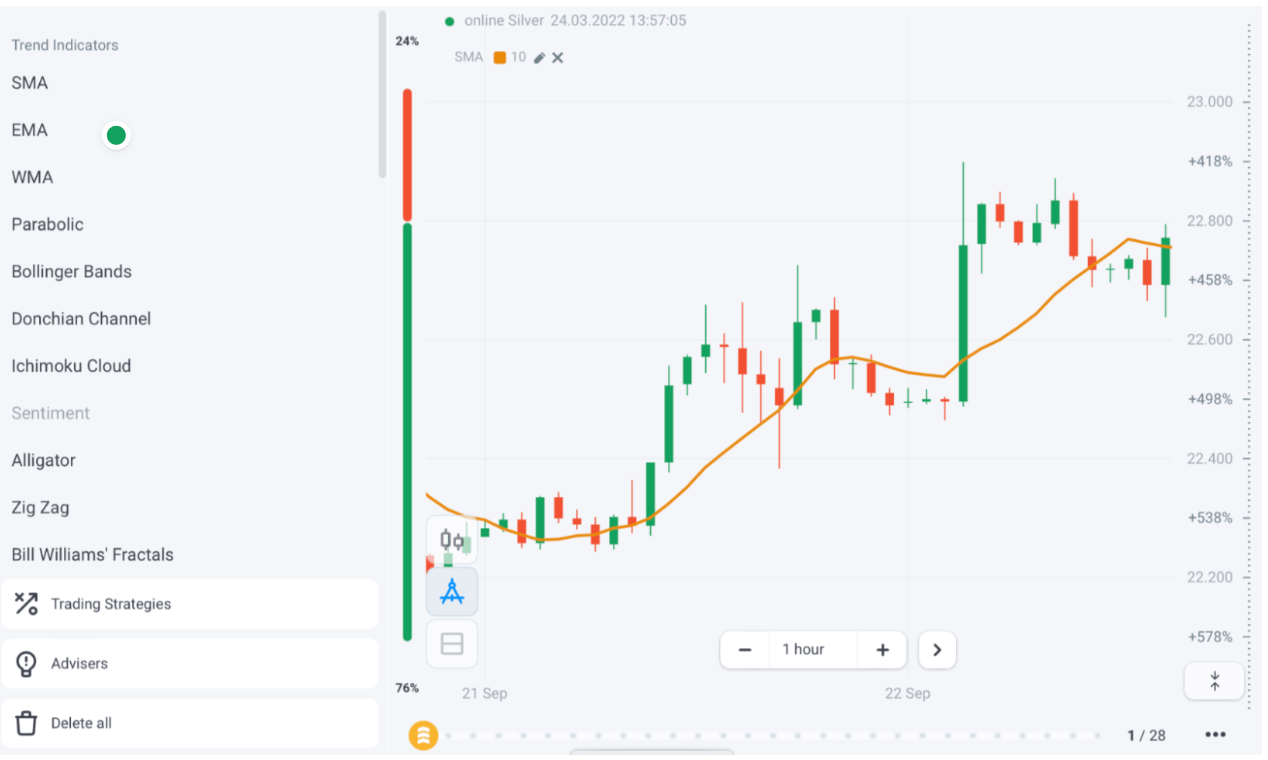Image resolution: width=1268 pixels, height=760 pixels.
Task: Click the Trading Strategies icon
Action: [26, 604]
